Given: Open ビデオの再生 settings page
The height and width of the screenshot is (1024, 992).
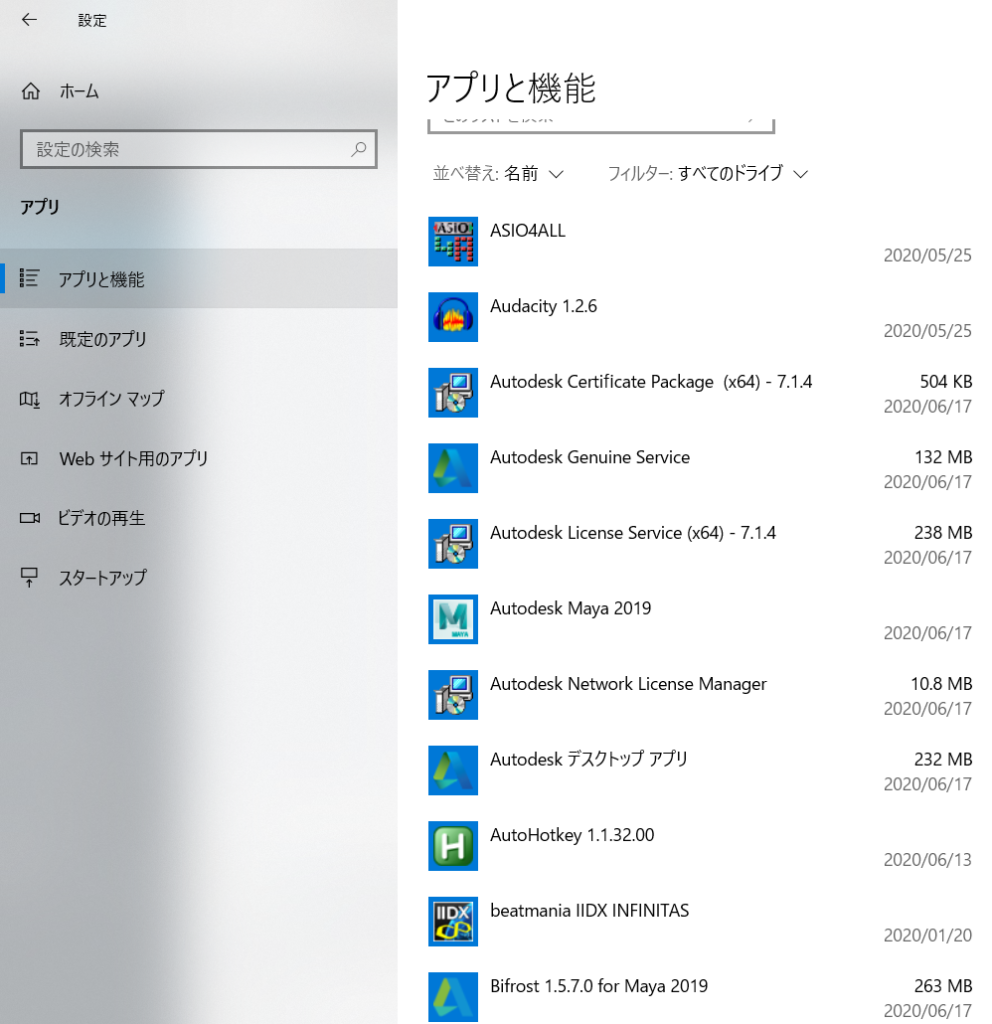Looking at the screenshot, I should (199, 518).
